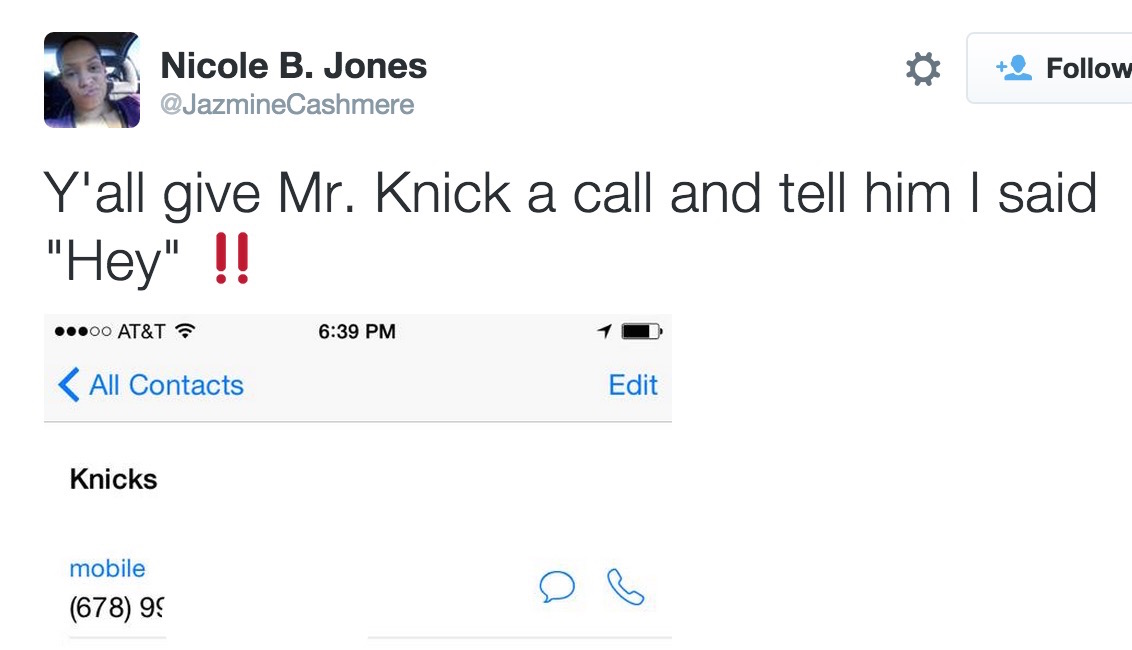Screen dimensions: 1132x650
Task: Select the mobile label under Knicks
Action: pos(107,568)
